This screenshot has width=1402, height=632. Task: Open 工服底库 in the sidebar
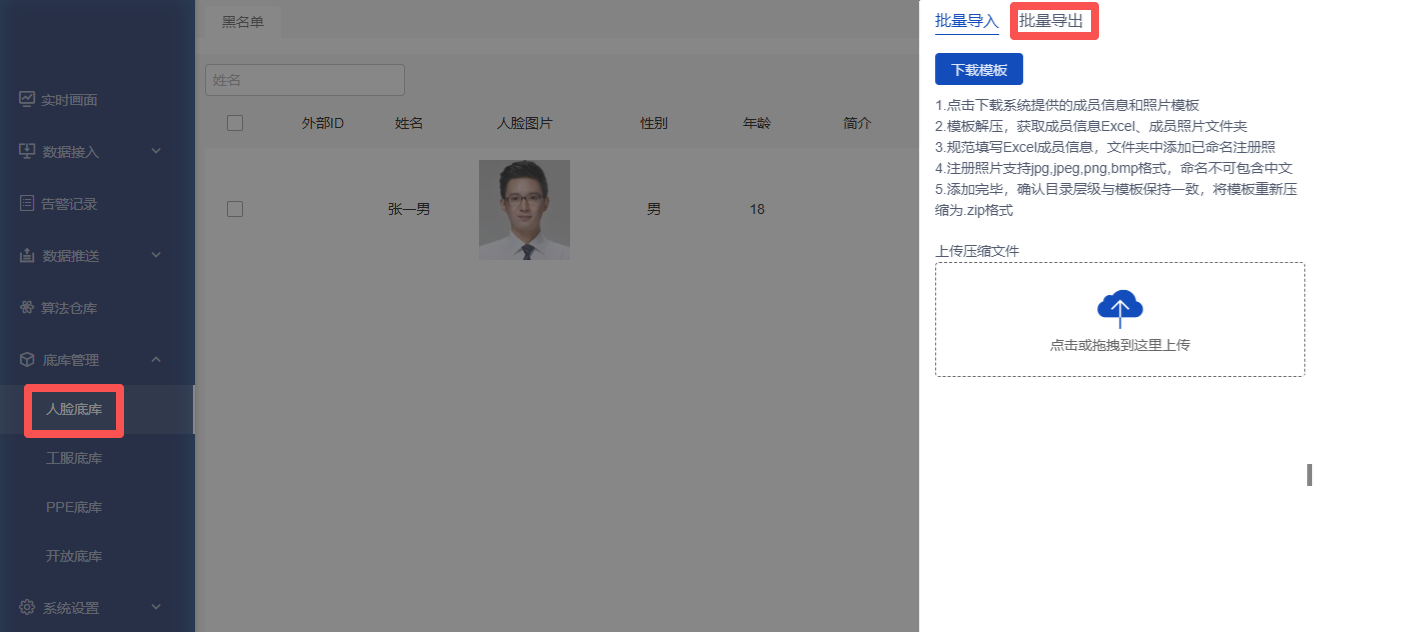coord(74,458)
